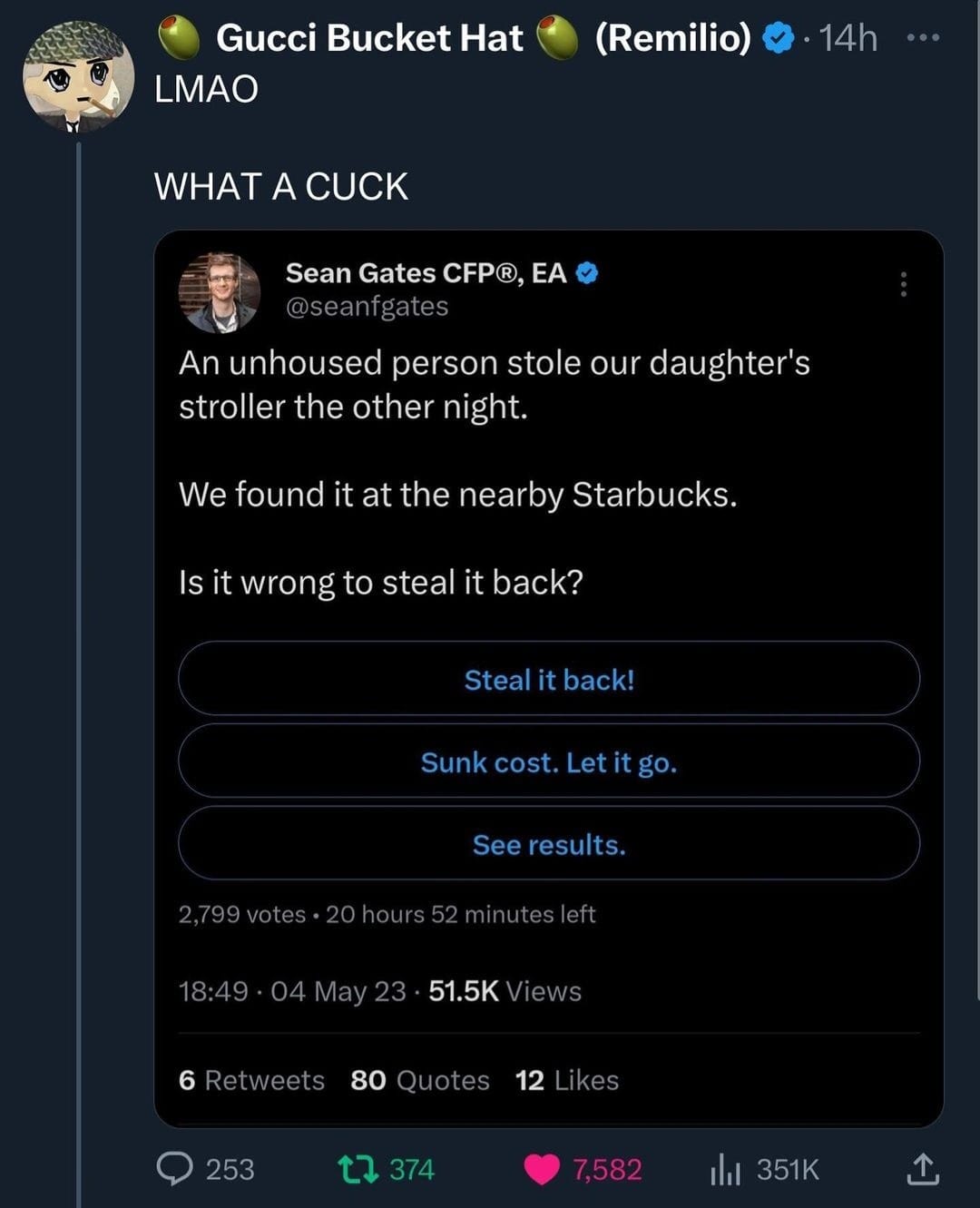Image resolution: width=980 pixels, height=1208 pixels.
Task: Click the @seanfgates handle
Action: tap(367, 307)
